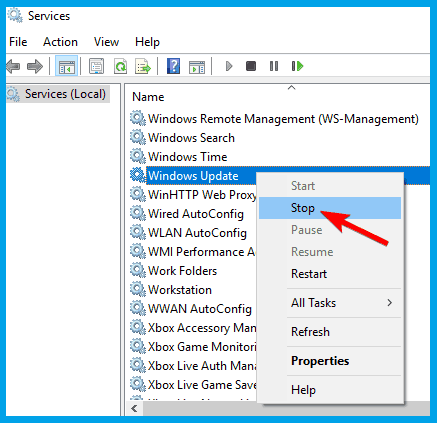Click the Refresh toolbar icon
Image resolution: width=437 pixels, height=423 pixels.
[x=120, y=66]
